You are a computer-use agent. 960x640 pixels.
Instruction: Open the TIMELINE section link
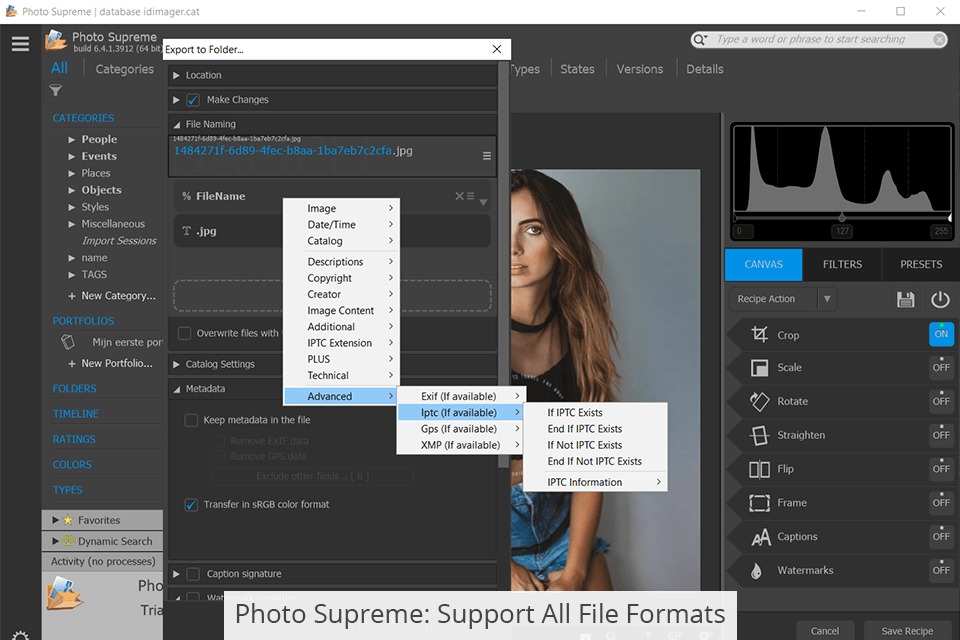click(76, 414)
